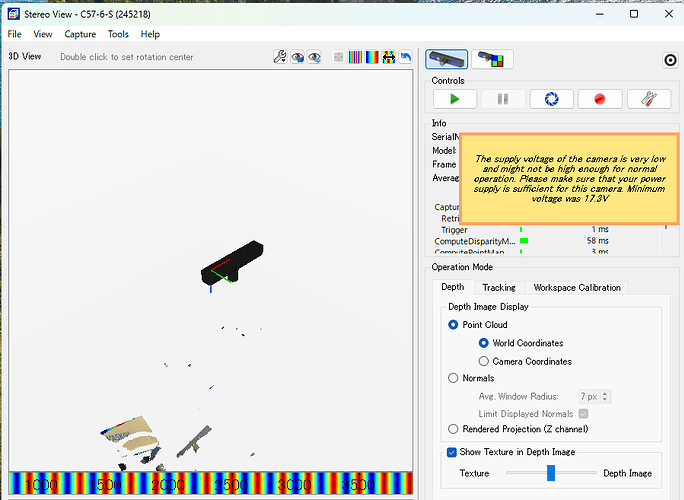The height and width of the screenshot is (500, 684).
Task: Click the round target icon at top right
Action: (670, 60)
